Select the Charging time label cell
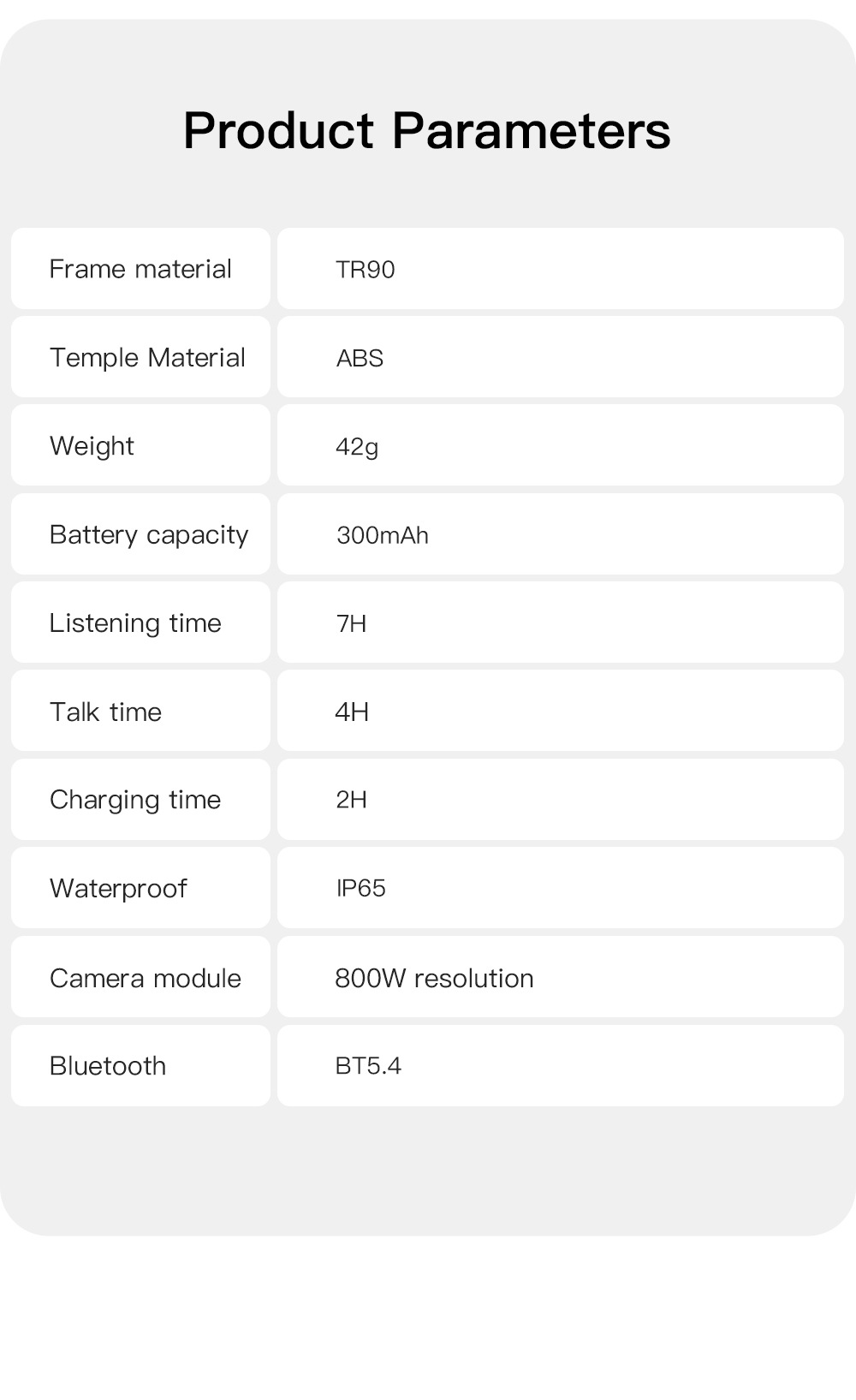The width and height of the screenshot is (856, 1400). [x=140, y=799]
